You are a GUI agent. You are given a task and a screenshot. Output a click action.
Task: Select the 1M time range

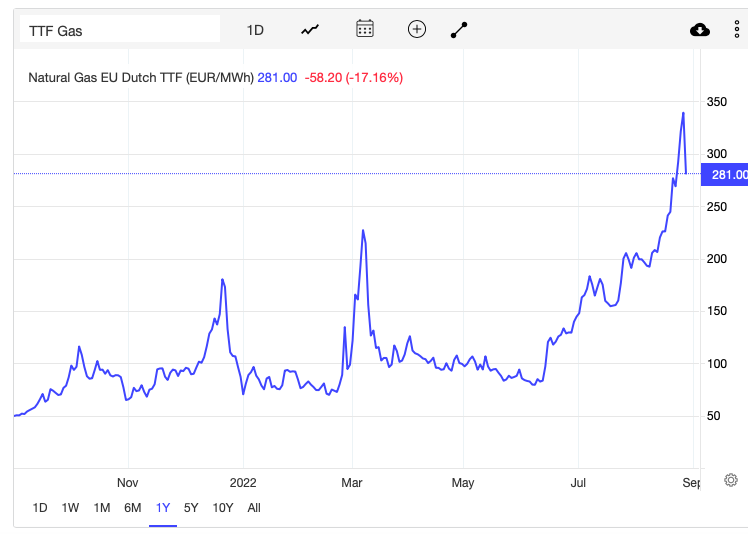coord(102,508)
